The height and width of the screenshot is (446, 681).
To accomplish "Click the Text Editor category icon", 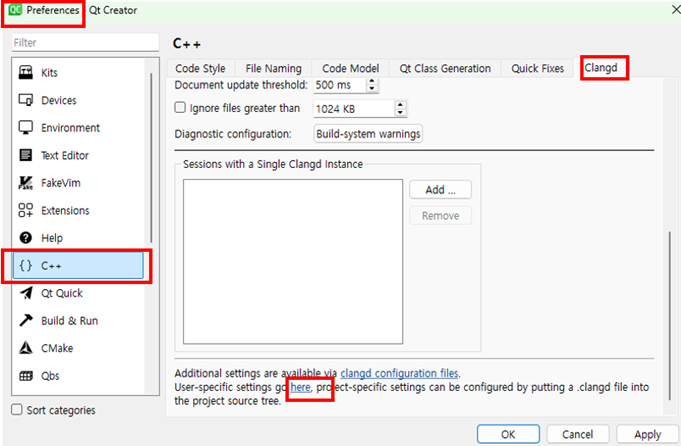I will click(26, 155).
